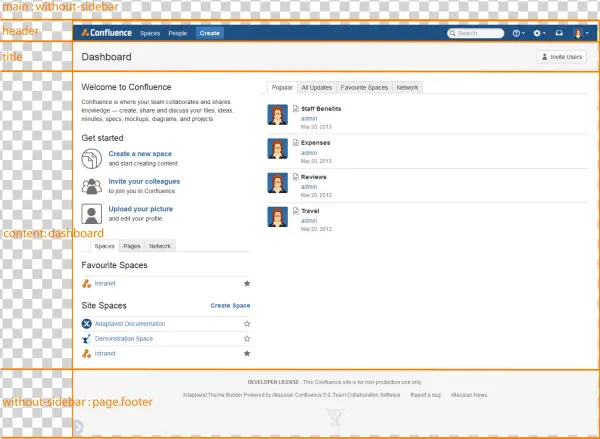
Task: Open the user avatar profile menu
Action: coord(581,33)
